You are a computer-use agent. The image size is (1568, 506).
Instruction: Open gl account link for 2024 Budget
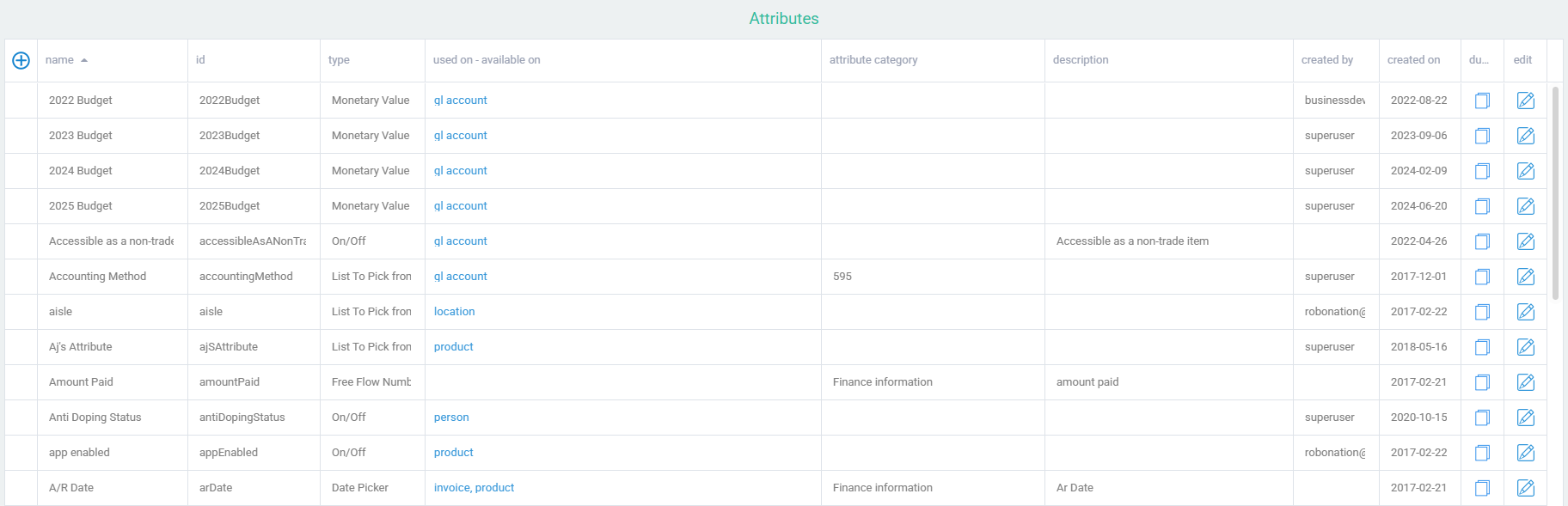(x=461, y=171)
